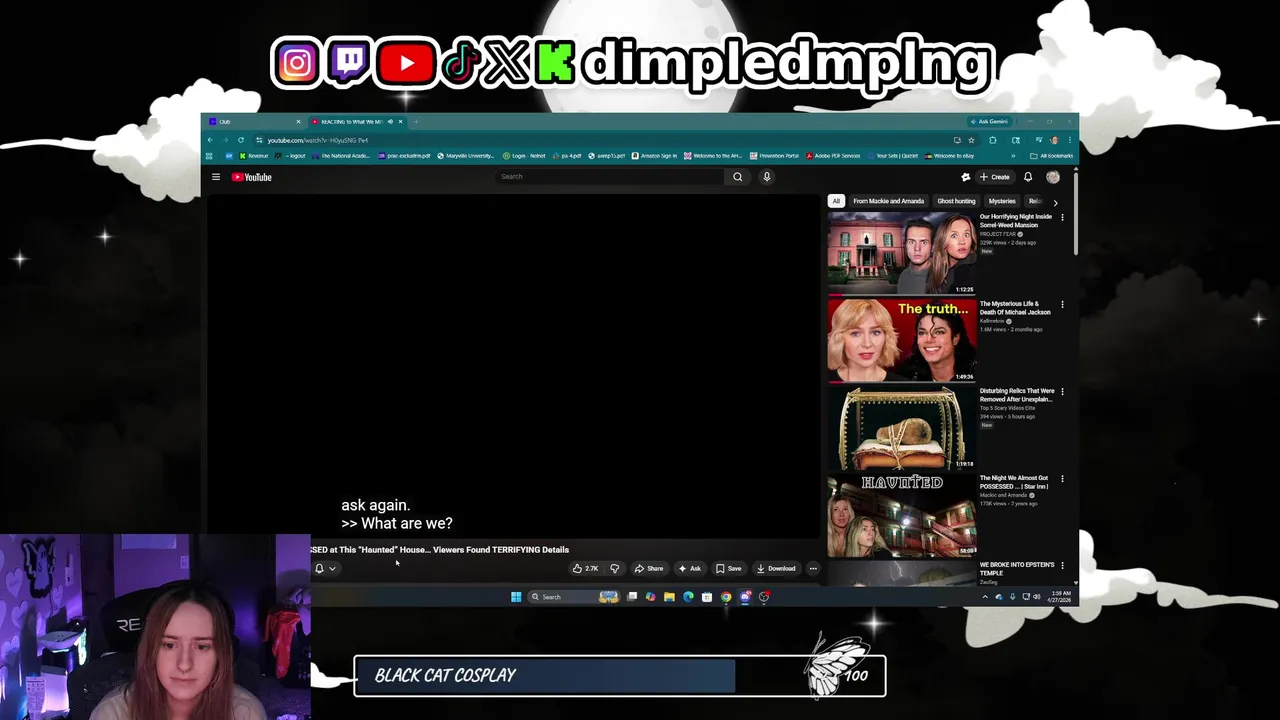Go back in browser history

pos(210,140)
